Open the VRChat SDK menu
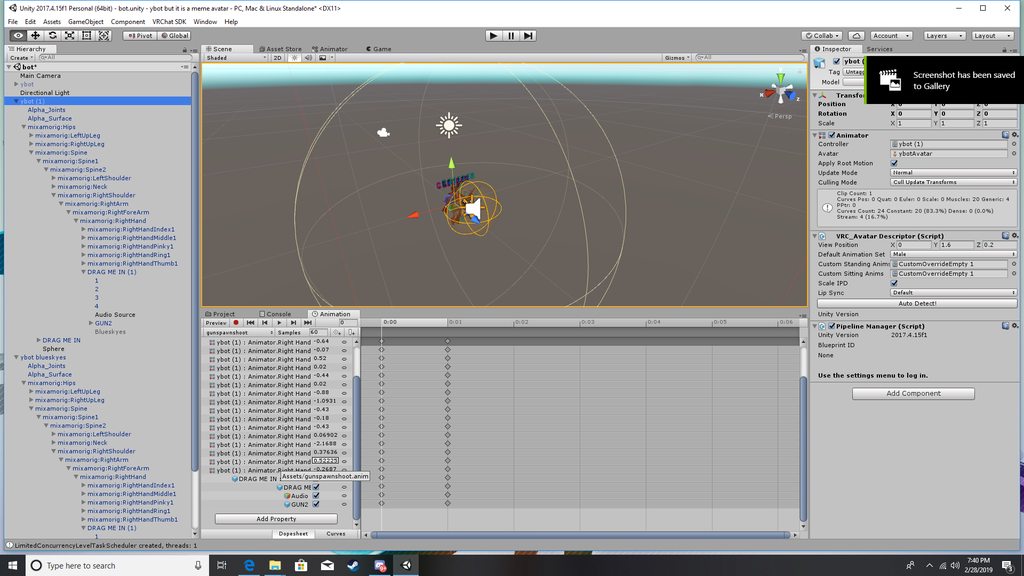This screenshot has width=1024, height=576. click(x=169, y=22)
